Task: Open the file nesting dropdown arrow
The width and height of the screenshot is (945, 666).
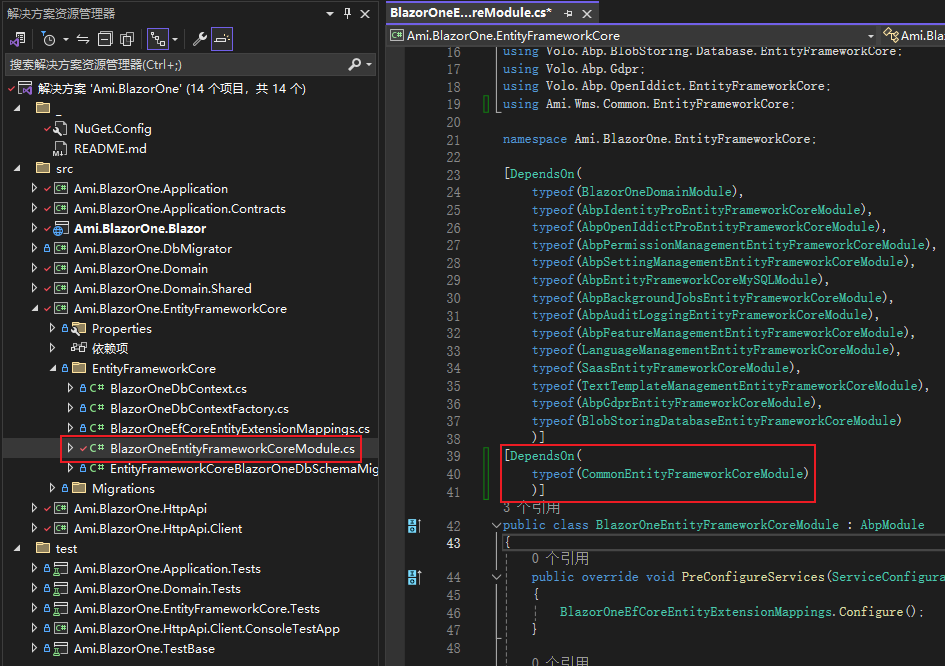Action: (x=175, y=40)
